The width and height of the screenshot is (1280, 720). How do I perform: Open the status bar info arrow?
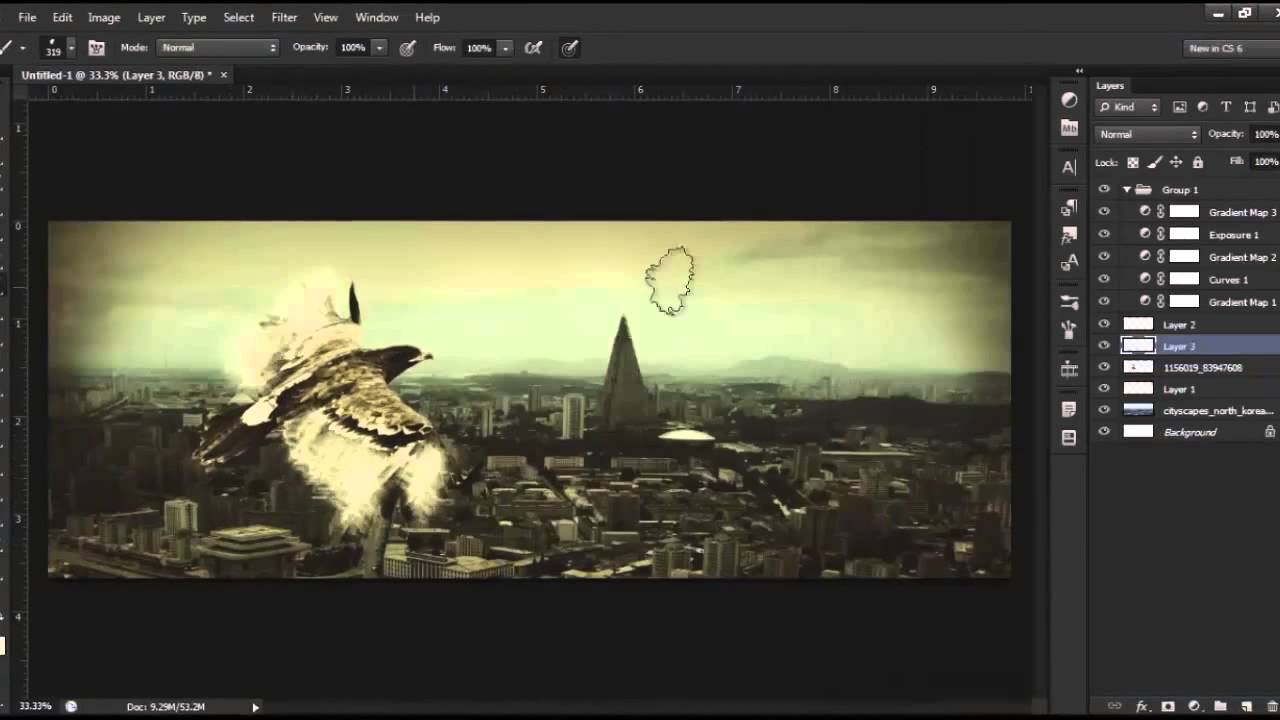[255, 707]
